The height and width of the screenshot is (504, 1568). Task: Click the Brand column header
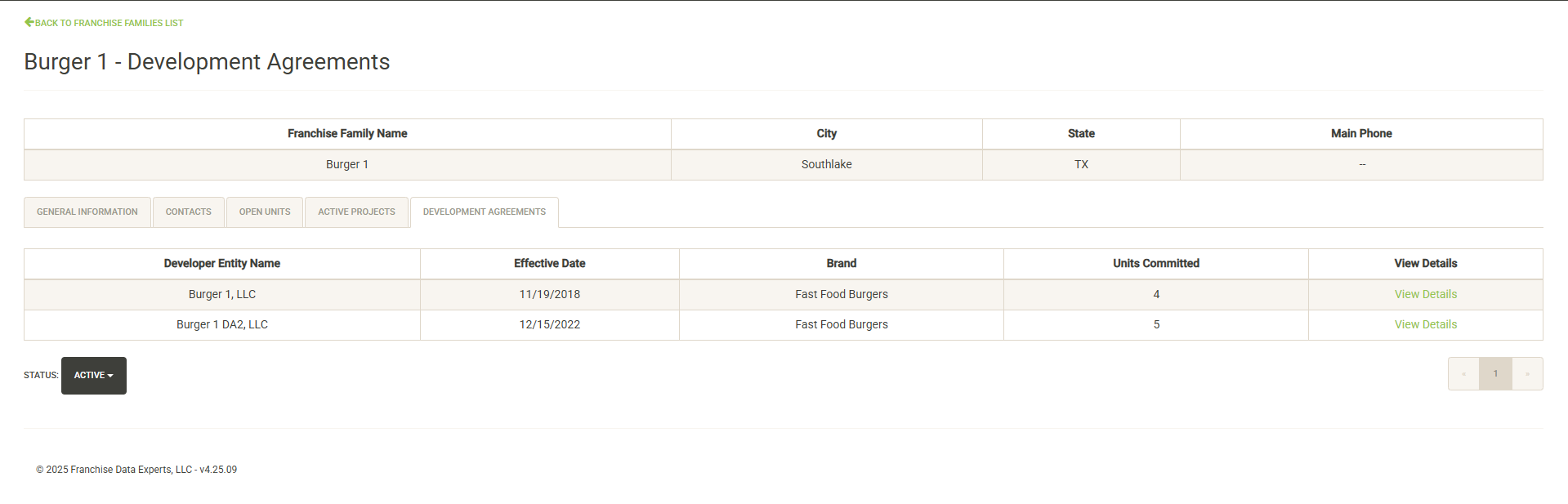[x=841, y=264]
